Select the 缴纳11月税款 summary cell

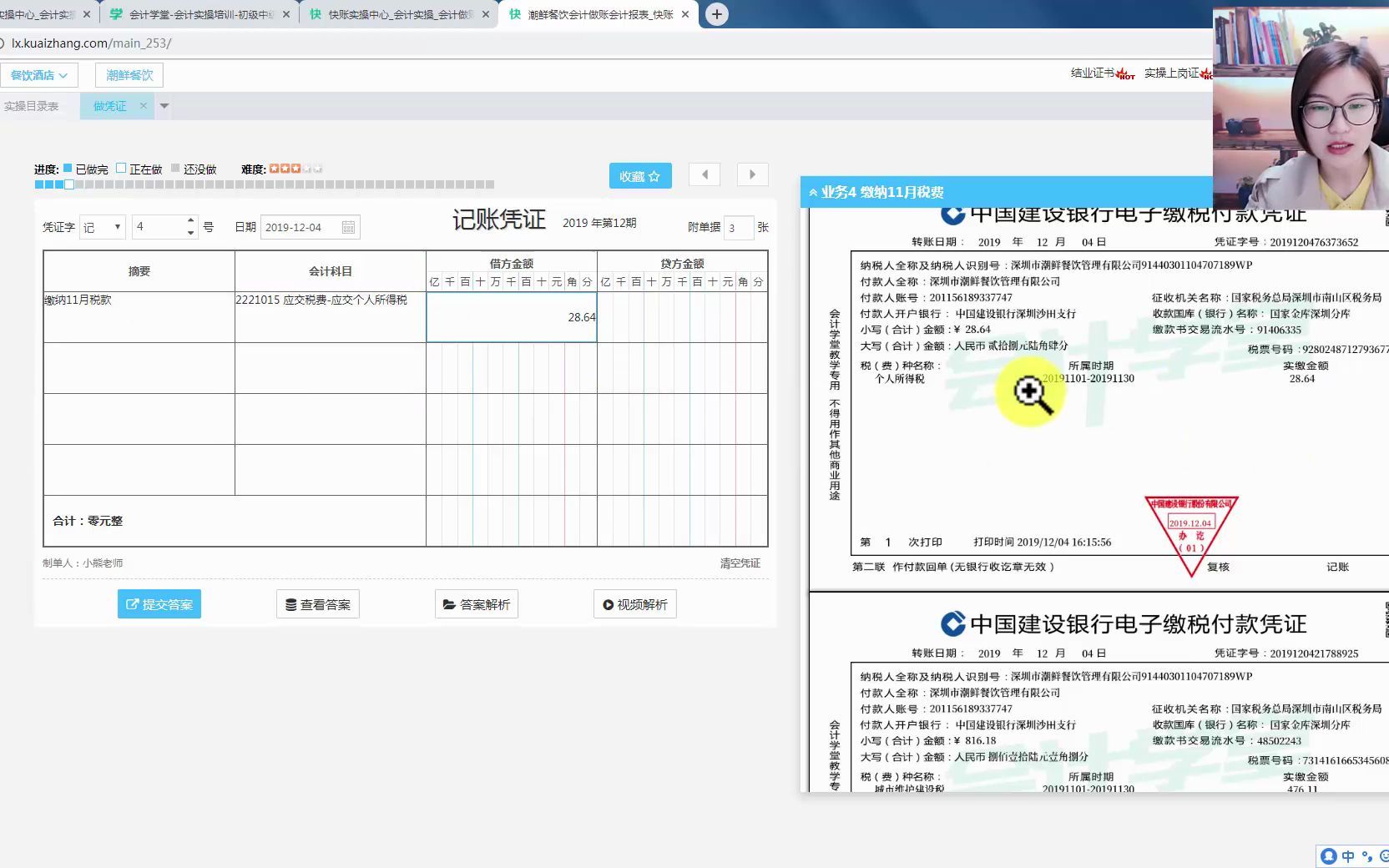(139, 317)
